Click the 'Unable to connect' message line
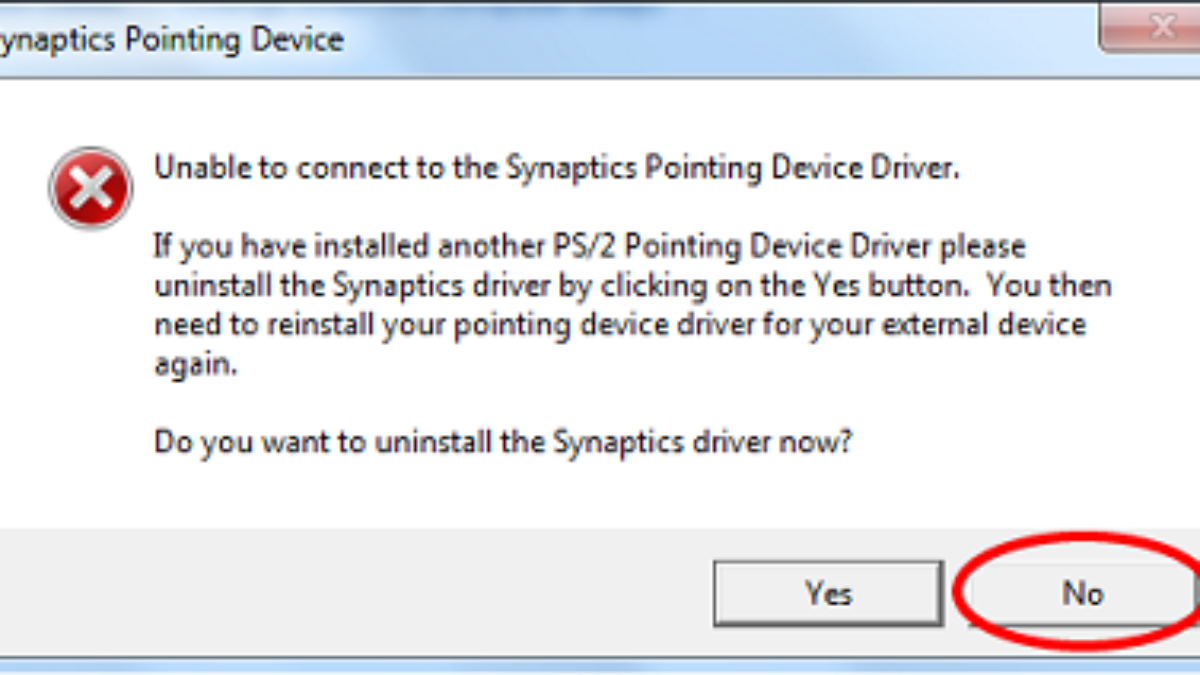 (x=556, y=168)
